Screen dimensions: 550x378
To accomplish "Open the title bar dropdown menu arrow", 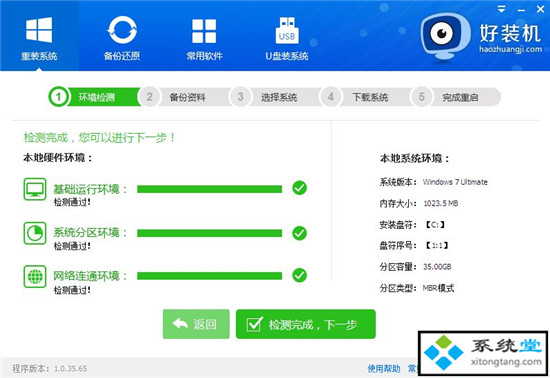I will [x=502, y=9].
